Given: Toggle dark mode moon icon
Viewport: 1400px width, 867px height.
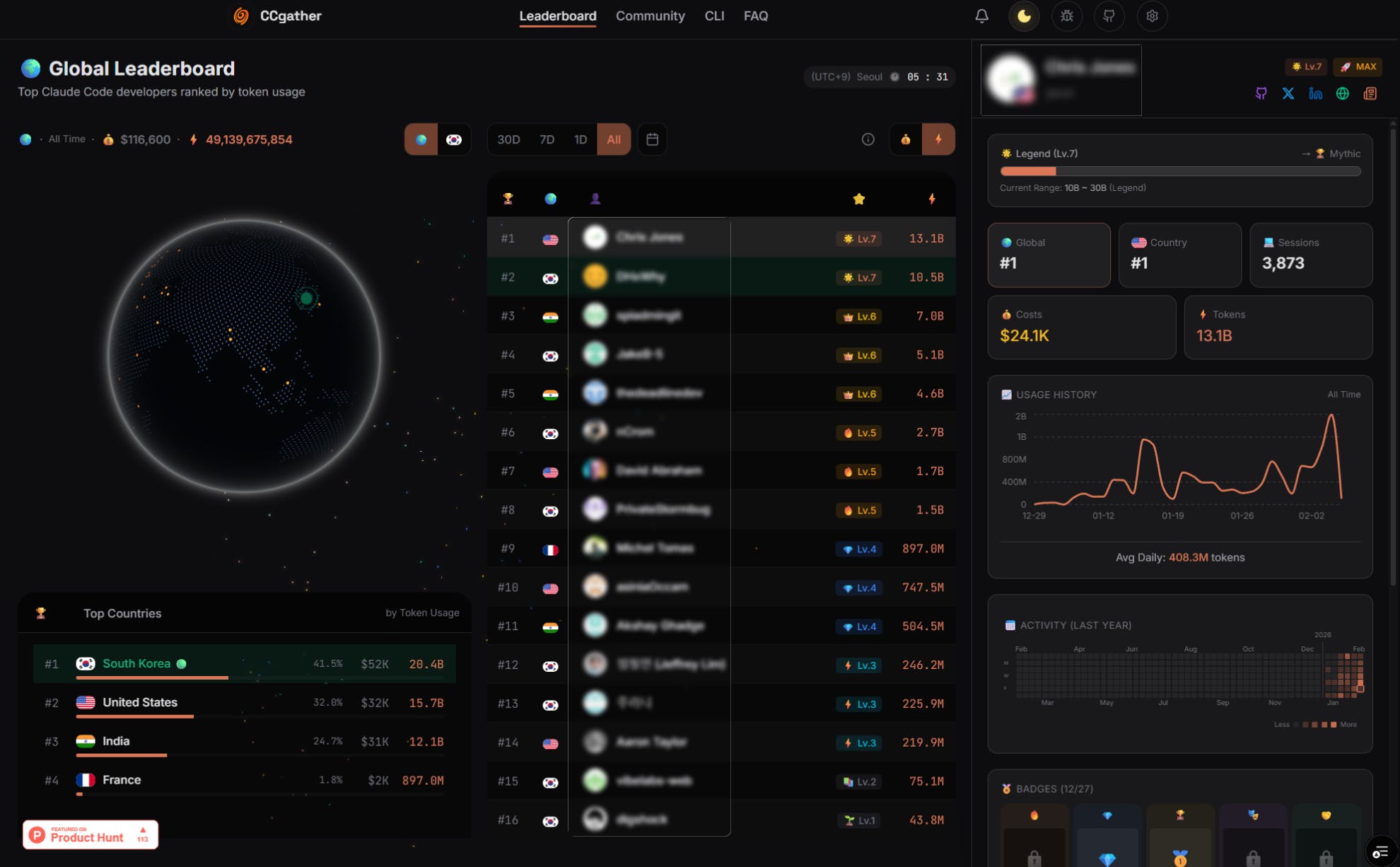Looking at the screenshot, I should [1024, 16].
